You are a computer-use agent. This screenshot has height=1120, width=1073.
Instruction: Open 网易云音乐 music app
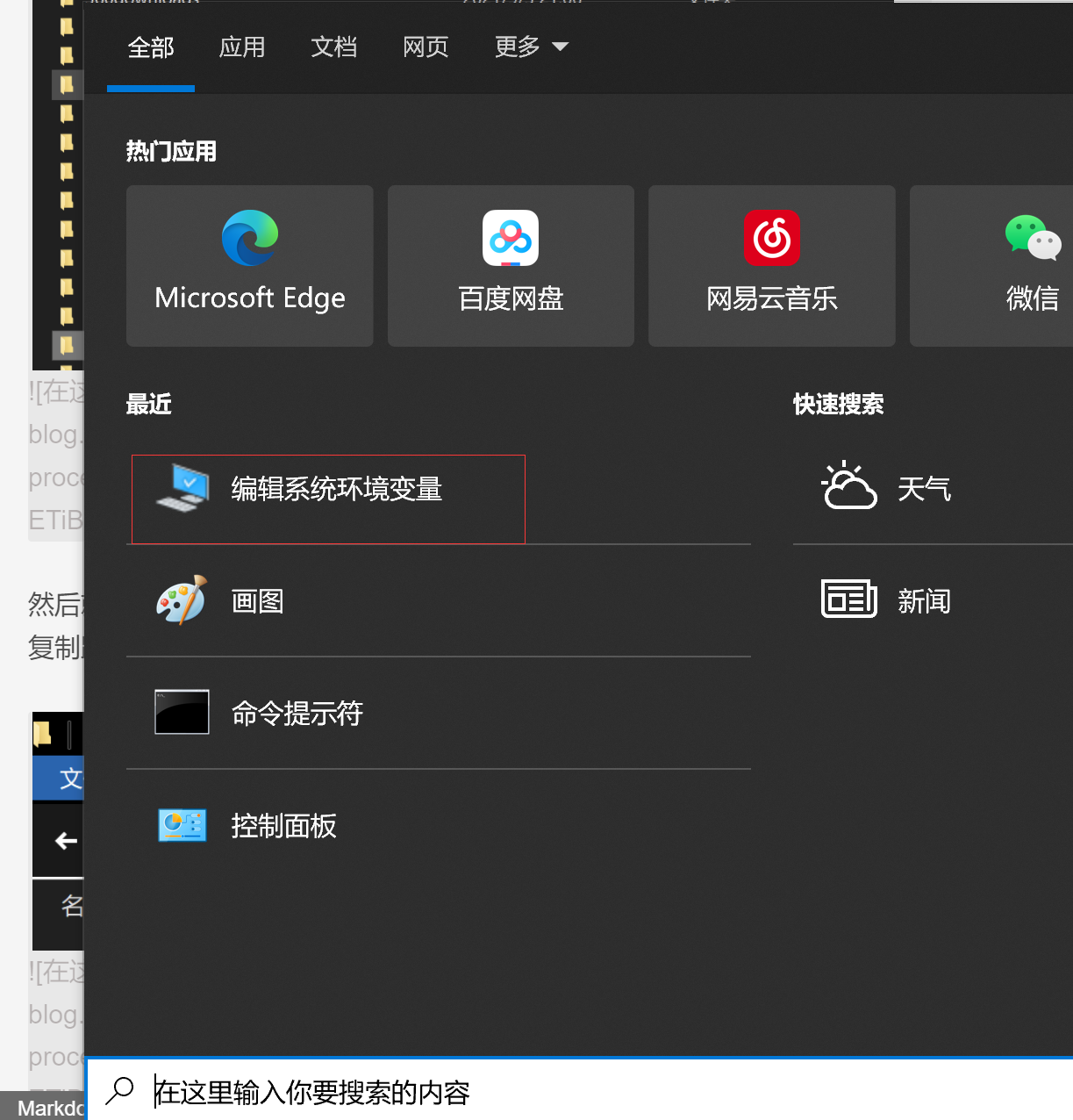(770, 266)
